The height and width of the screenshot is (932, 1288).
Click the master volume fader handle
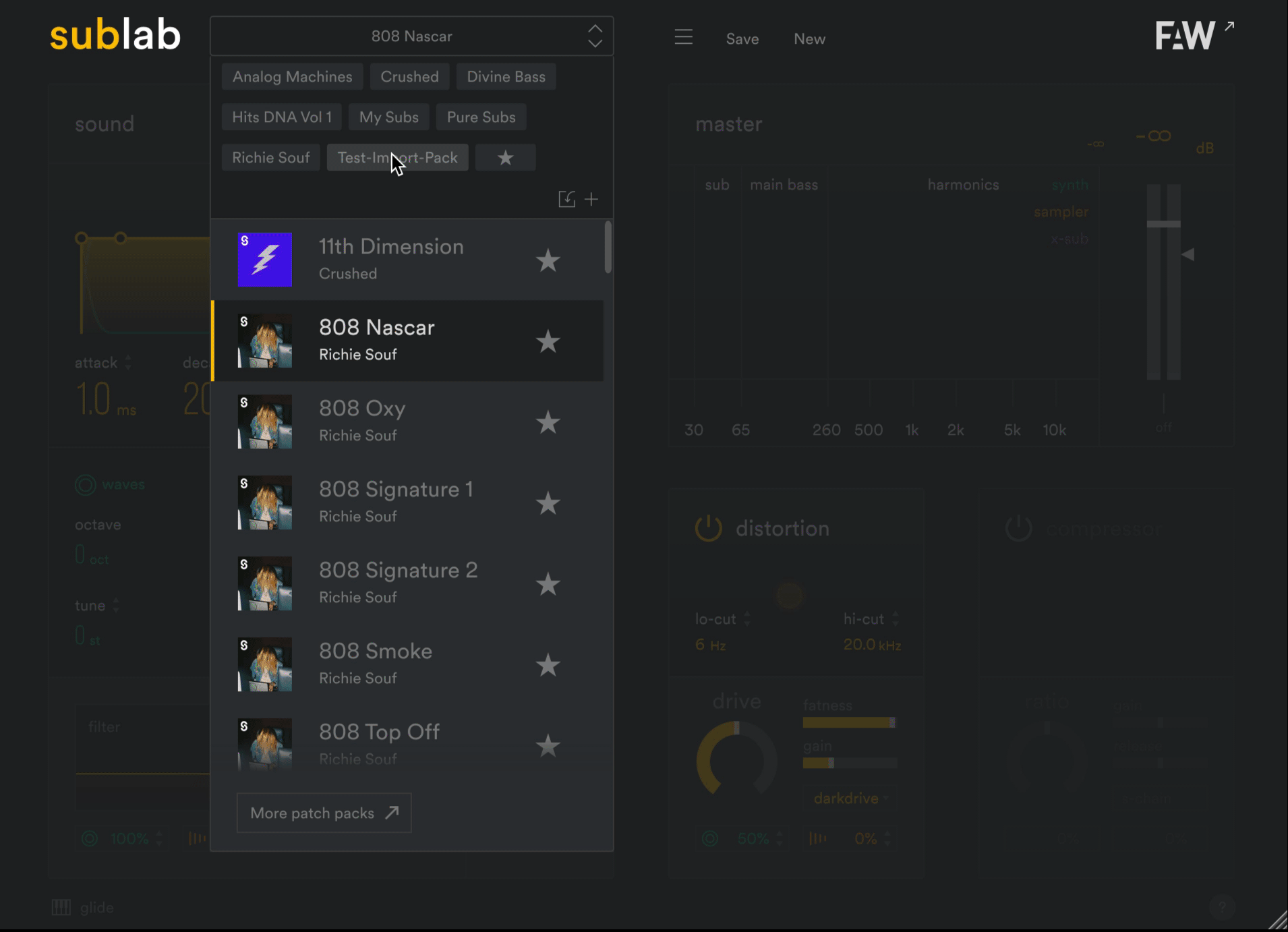pos(1163,224)
